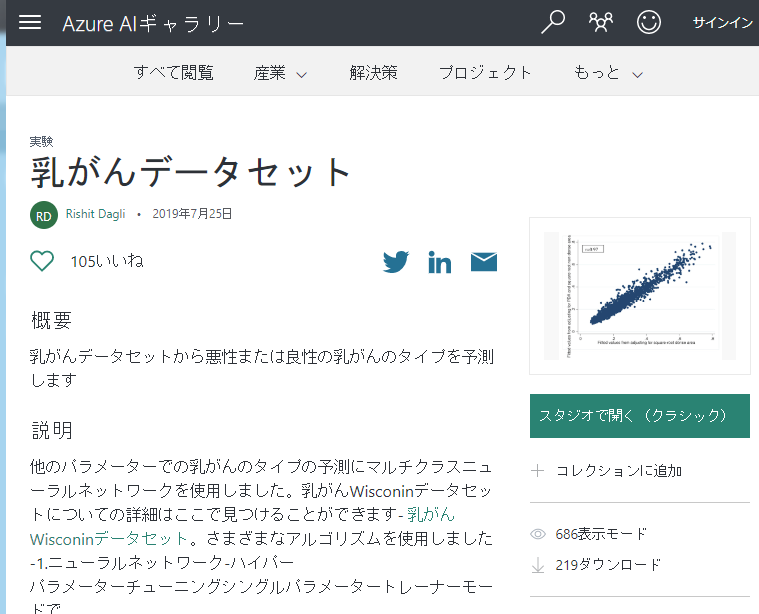This screenshot has width=759, height=614.
Task: Share on LinkedIn icon
Action: 440,262
